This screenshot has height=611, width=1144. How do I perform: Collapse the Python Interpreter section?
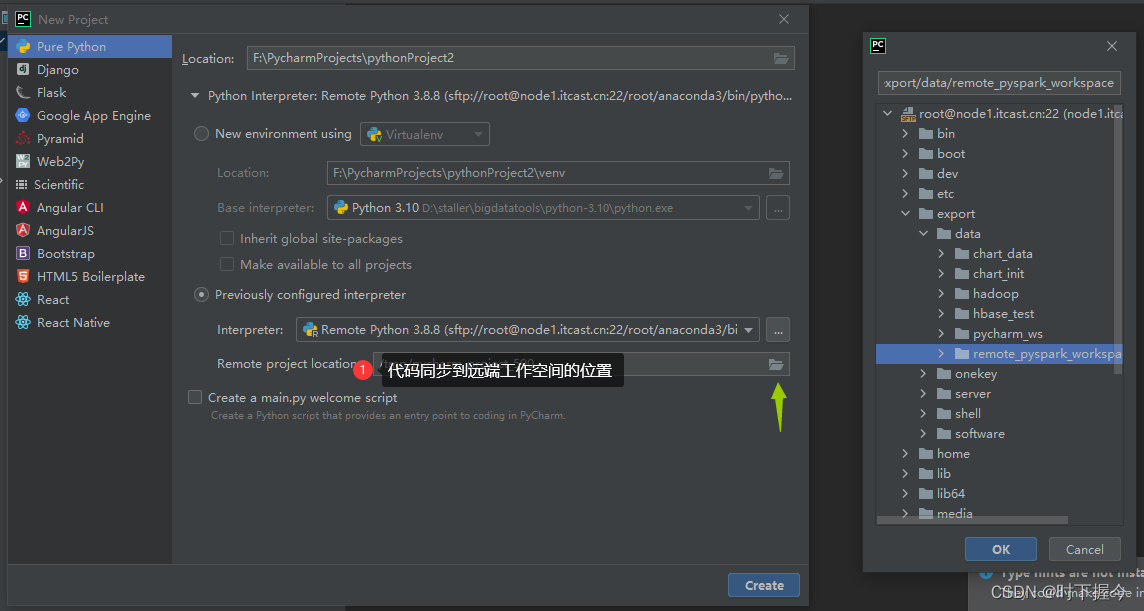tap(195, 96)
